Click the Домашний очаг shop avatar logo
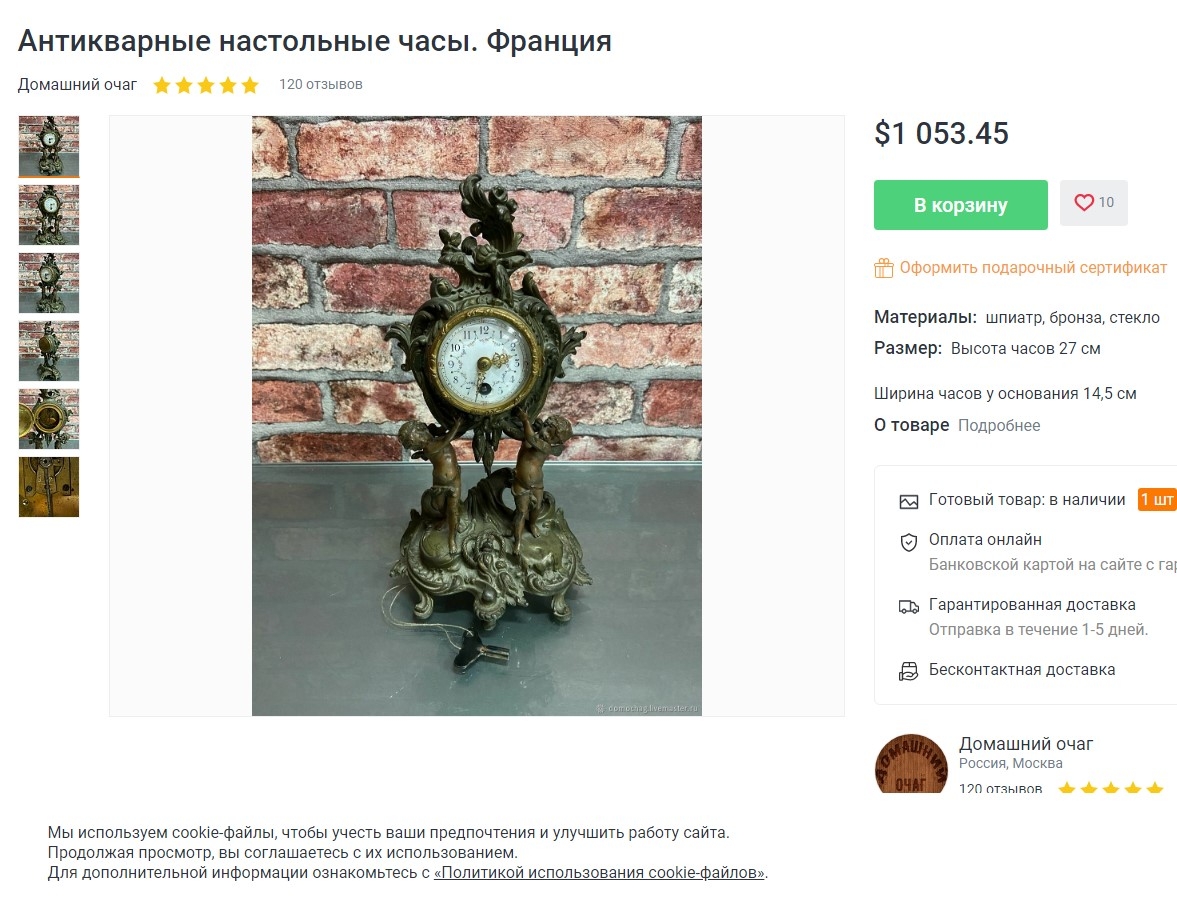The image size is (1177, 917). [x=911, y=764]
